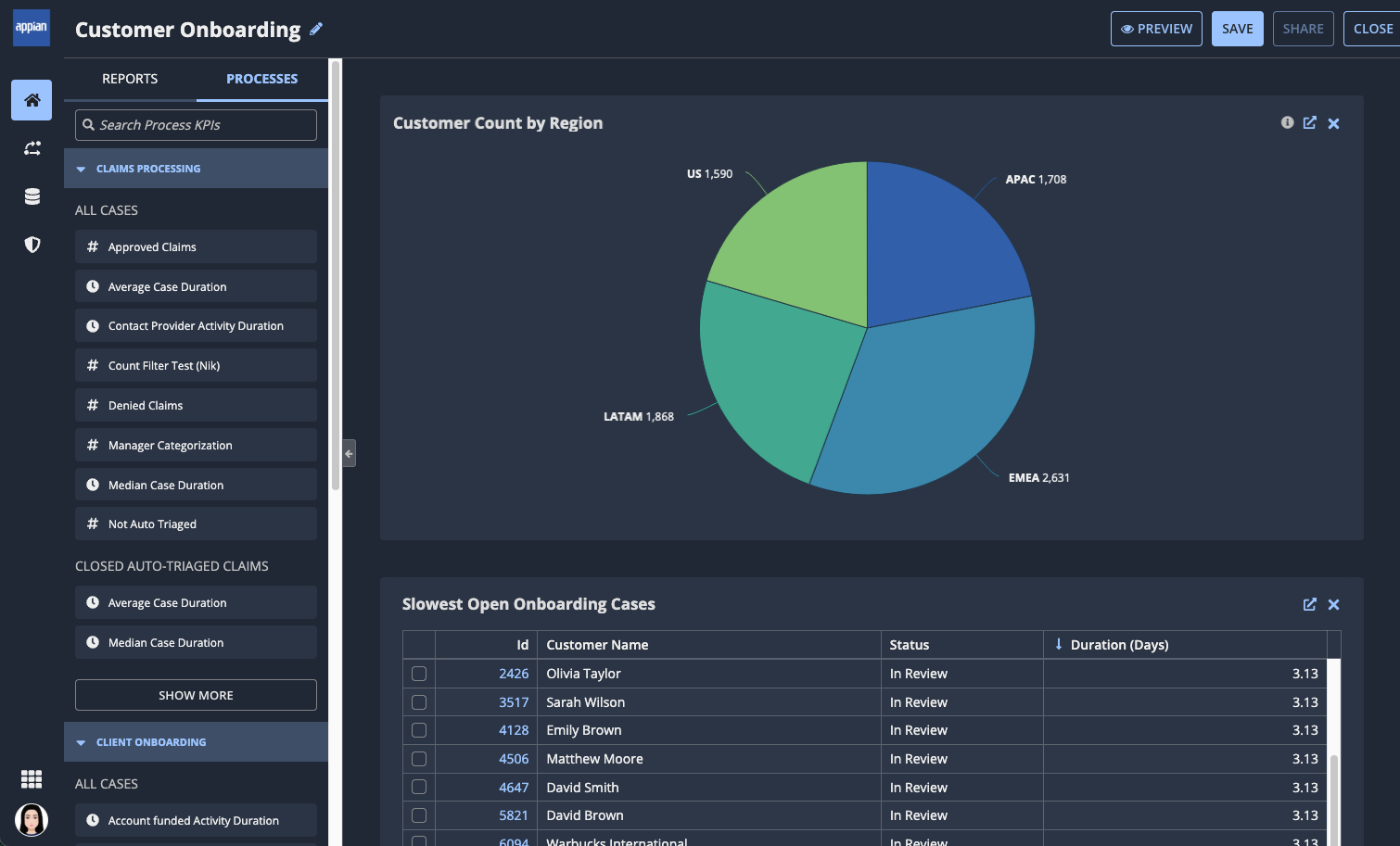Check the row for Emily Brown

tap(419, 730)
